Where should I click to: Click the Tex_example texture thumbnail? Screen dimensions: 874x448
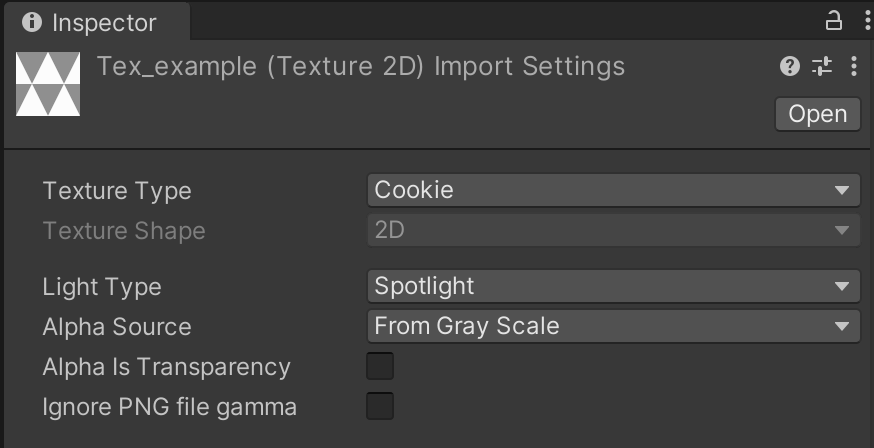[x=48, y=84]
